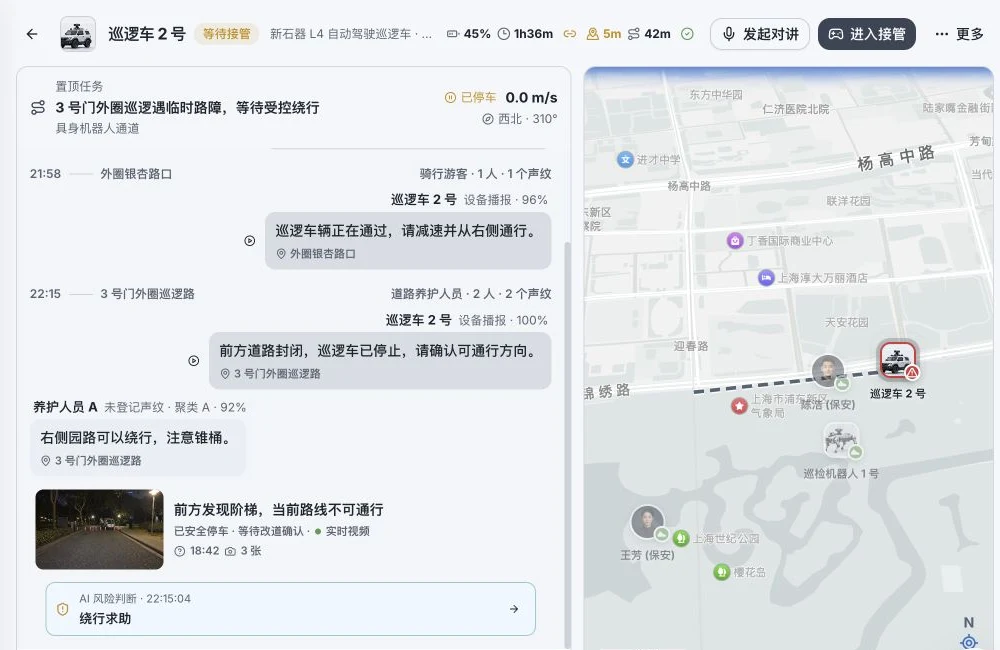
Task: Click the battery icon showing 45%
Action: (x=452, y=34)
